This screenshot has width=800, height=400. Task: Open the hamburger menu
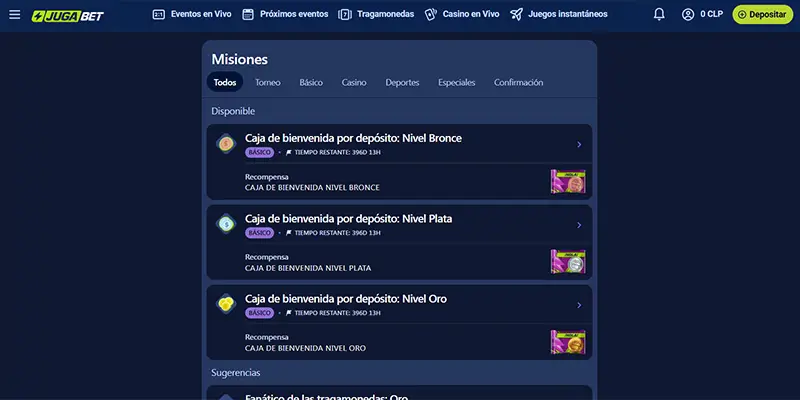click(x=15, y=14)
